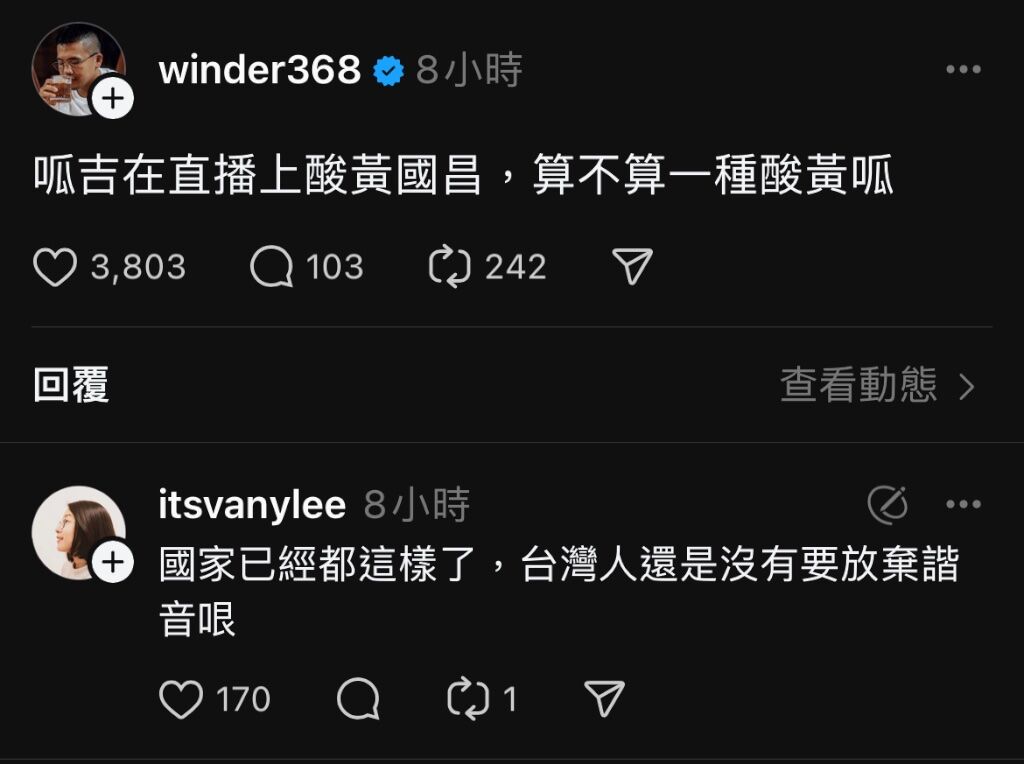The height and width of the screenshot is (764, 1024).
Task: Select the 回覆 section heading
Action: (x=71, y=385)
